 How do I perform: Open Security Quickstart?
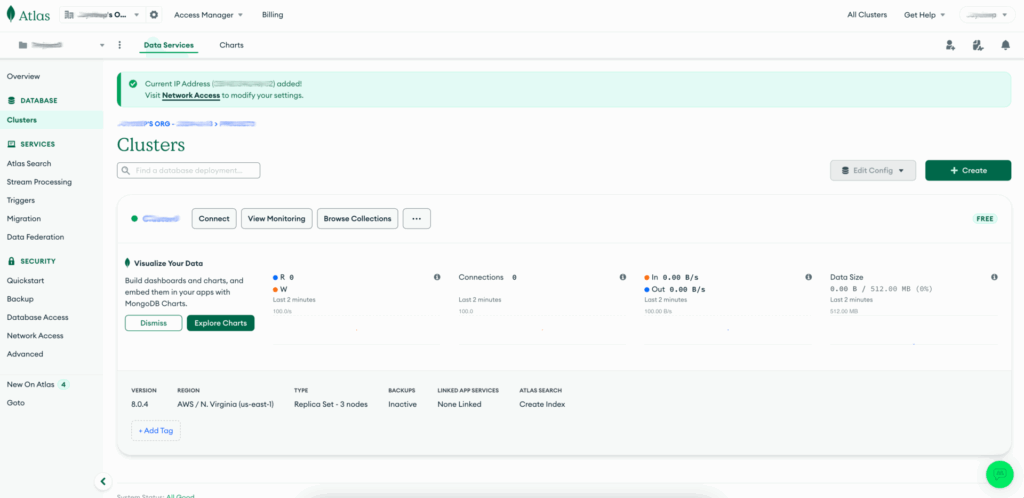25,281
